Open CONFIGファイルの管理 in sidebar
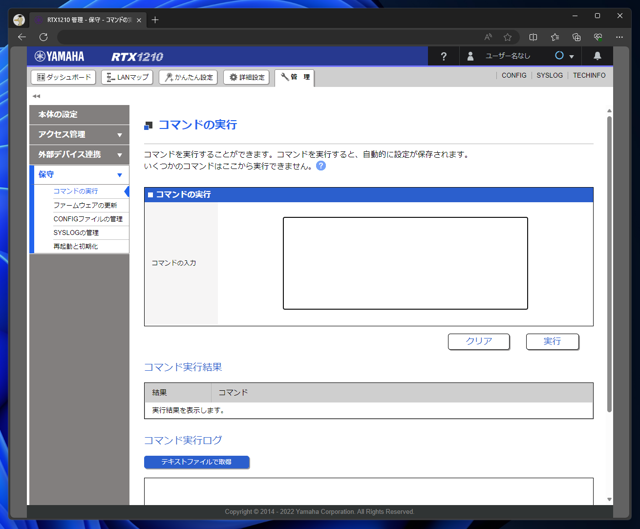640x529 pixels. click(x=88, y=219)
